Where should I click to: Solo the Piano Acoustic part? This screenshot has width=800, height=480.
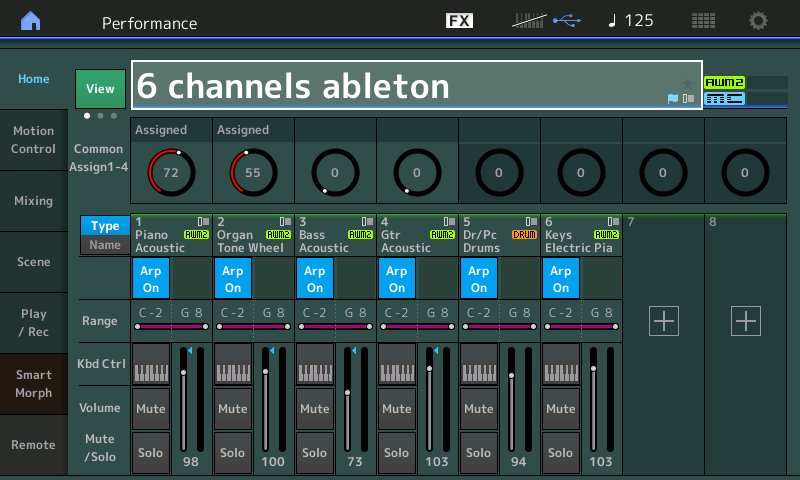point(151,452)
